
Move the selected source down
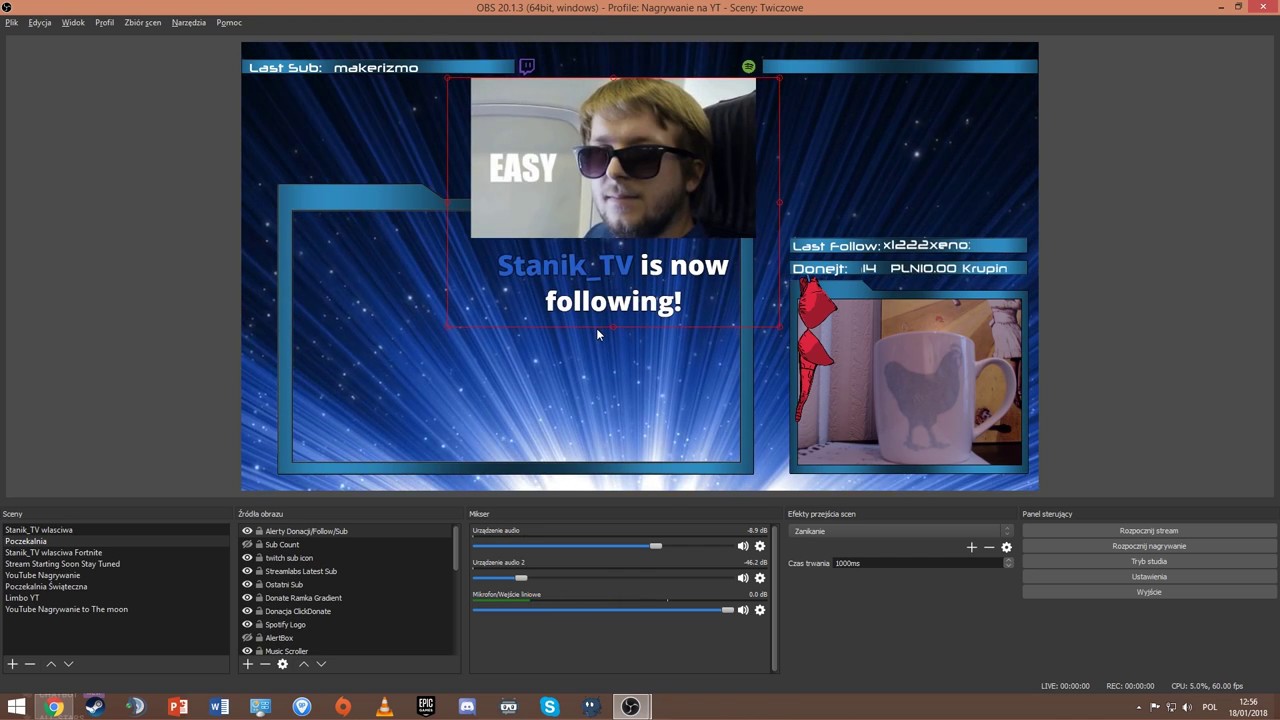click(321, 664)
